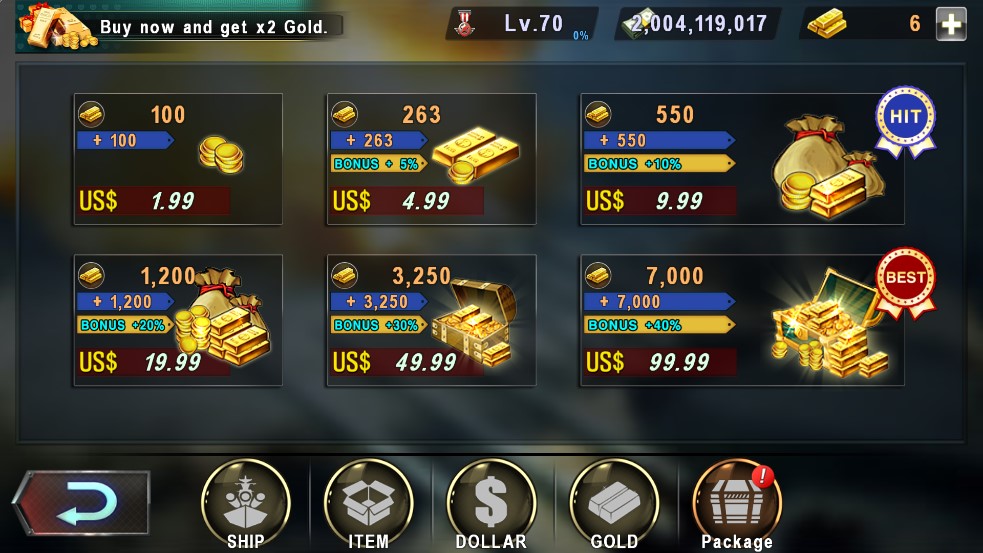Select the GOLD shop tab
The image size is (983, 553).
(614, 505)
